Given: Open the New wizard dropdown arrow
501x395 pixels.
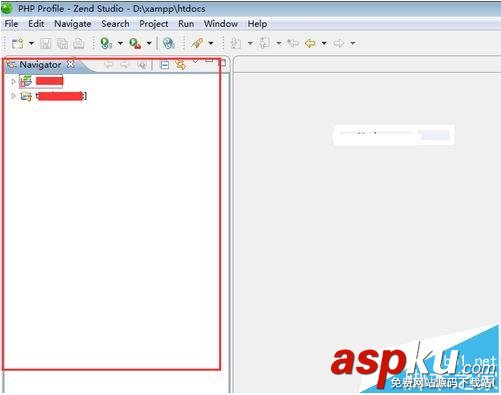Looking at the screenshot, I should pos(31,43).
